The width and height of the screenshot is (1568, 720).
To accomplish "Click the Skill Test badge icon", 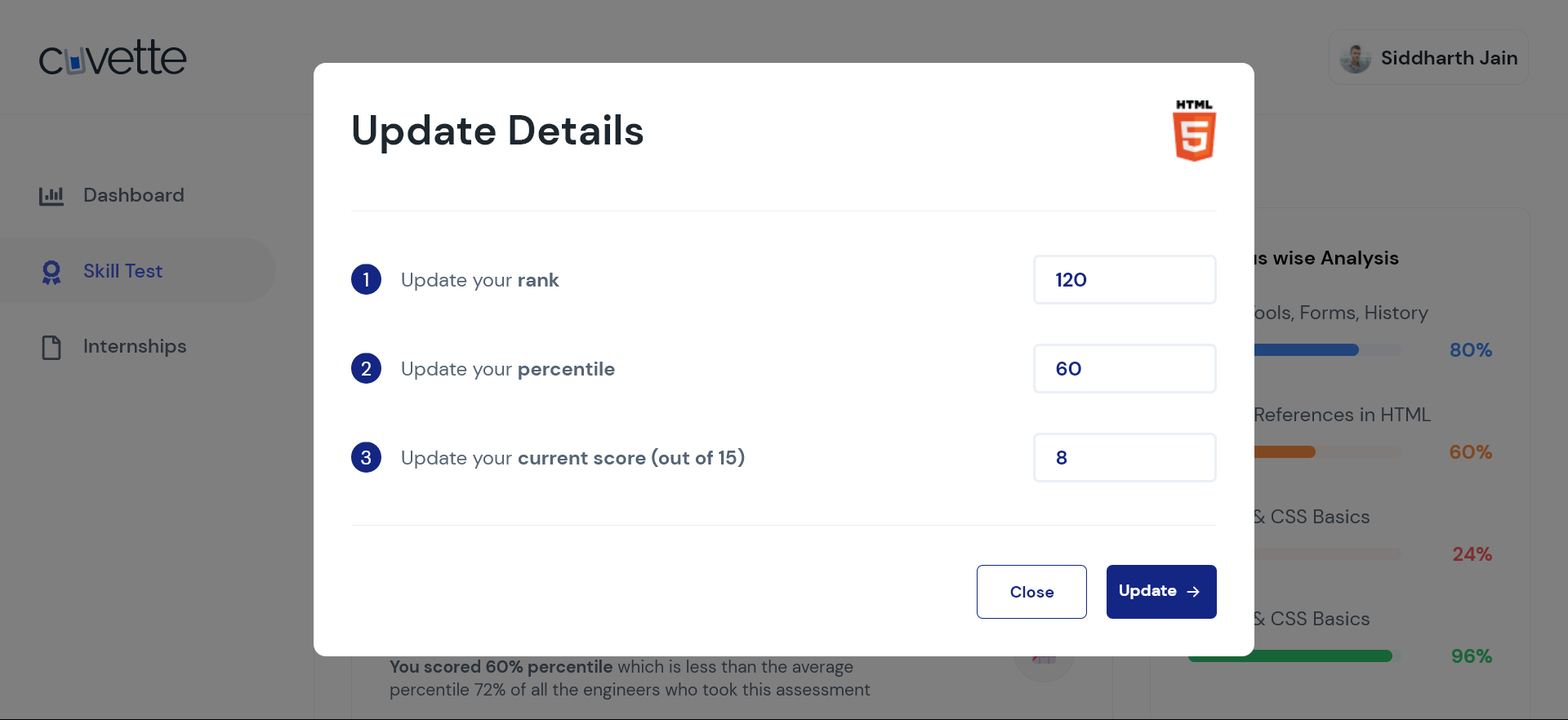I will coord(51,271).
